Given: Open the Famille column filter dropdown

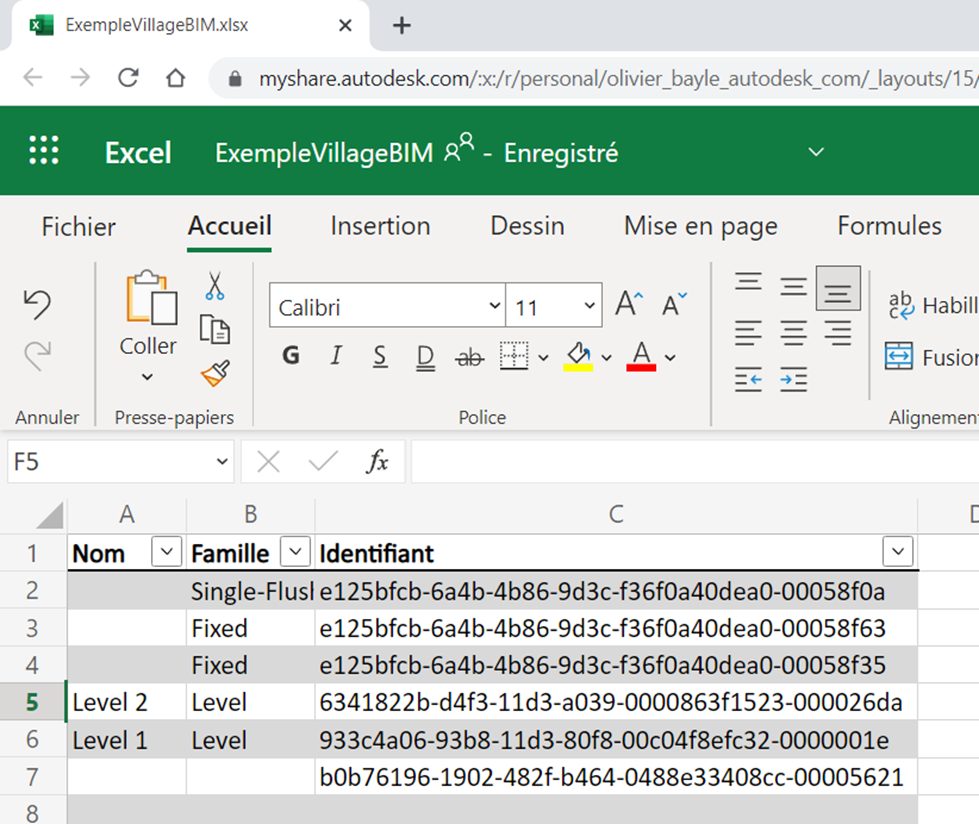Looking at the screenshot, I should (x=295, y=552).
